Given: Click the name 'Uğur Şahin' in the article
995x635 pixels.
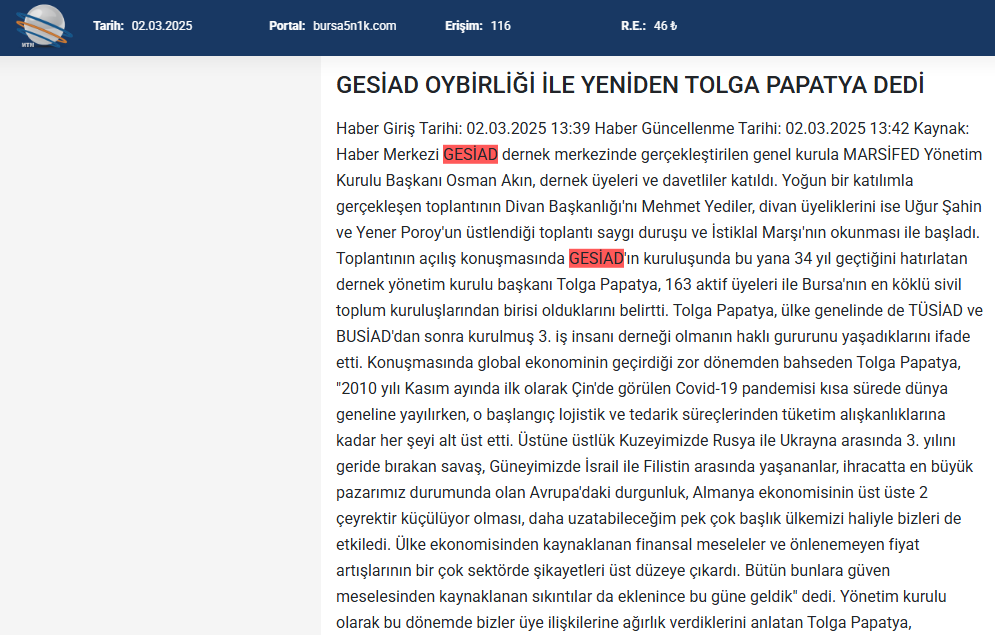Looking at the screenshot, I should point(943,206).
